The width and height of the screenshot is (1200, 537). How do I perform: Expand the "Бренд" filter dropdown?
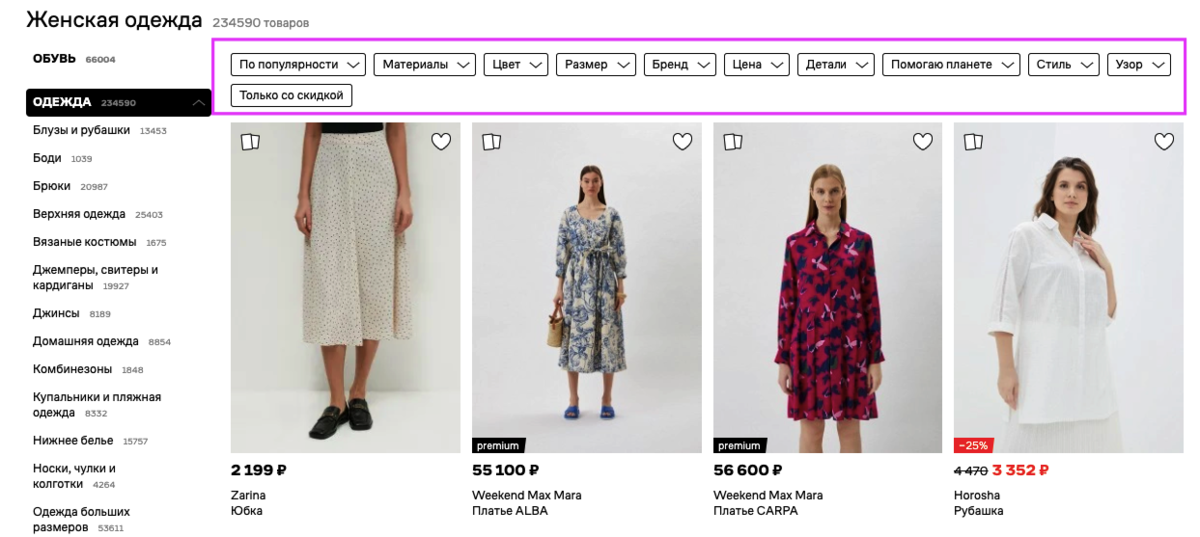[x=680, y=65]
